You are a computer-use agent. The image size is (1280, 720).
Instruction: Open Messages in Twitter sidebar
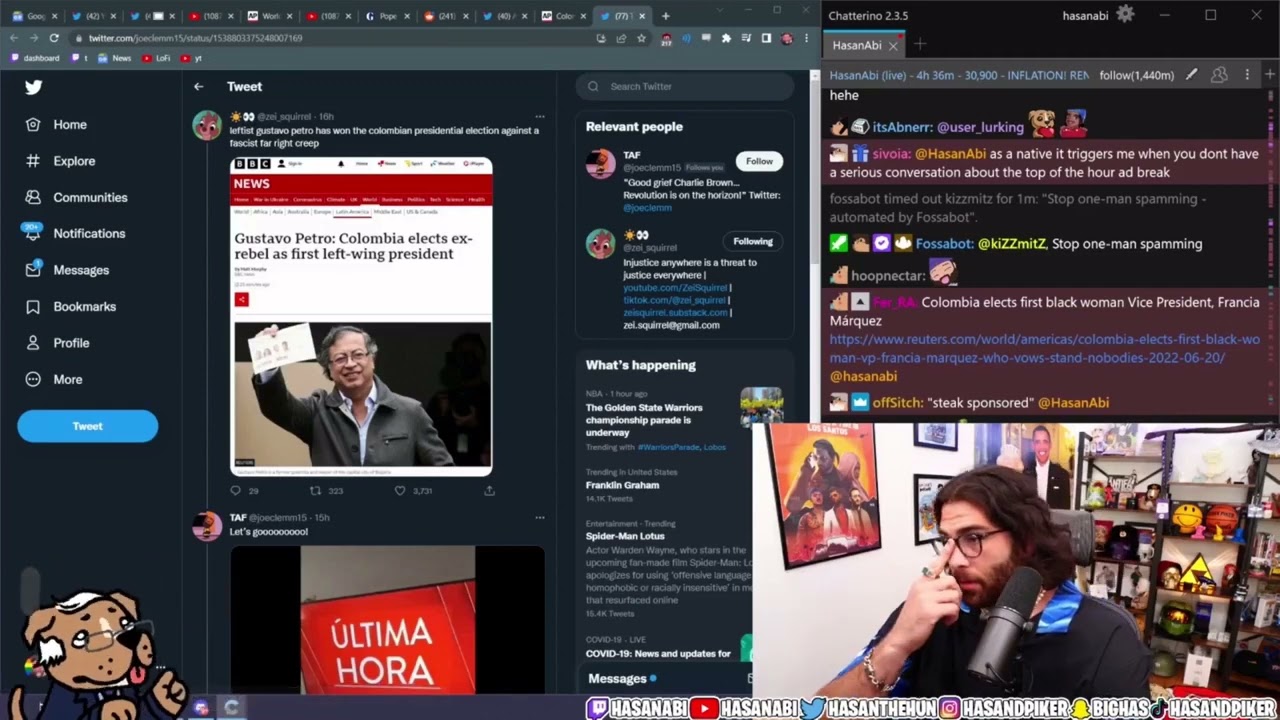point(67,270)
